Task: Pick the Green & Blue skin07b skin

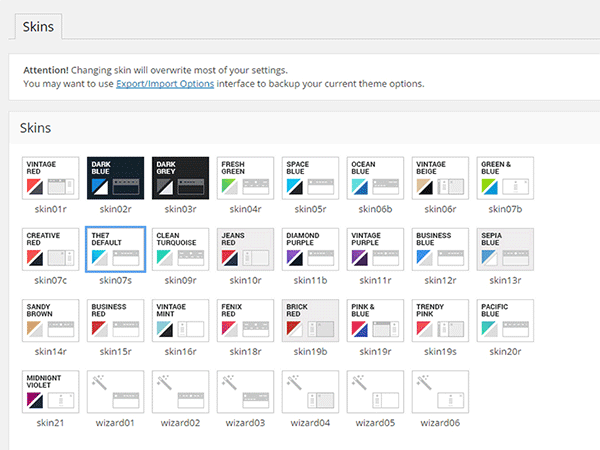Action: coord(505,178)
